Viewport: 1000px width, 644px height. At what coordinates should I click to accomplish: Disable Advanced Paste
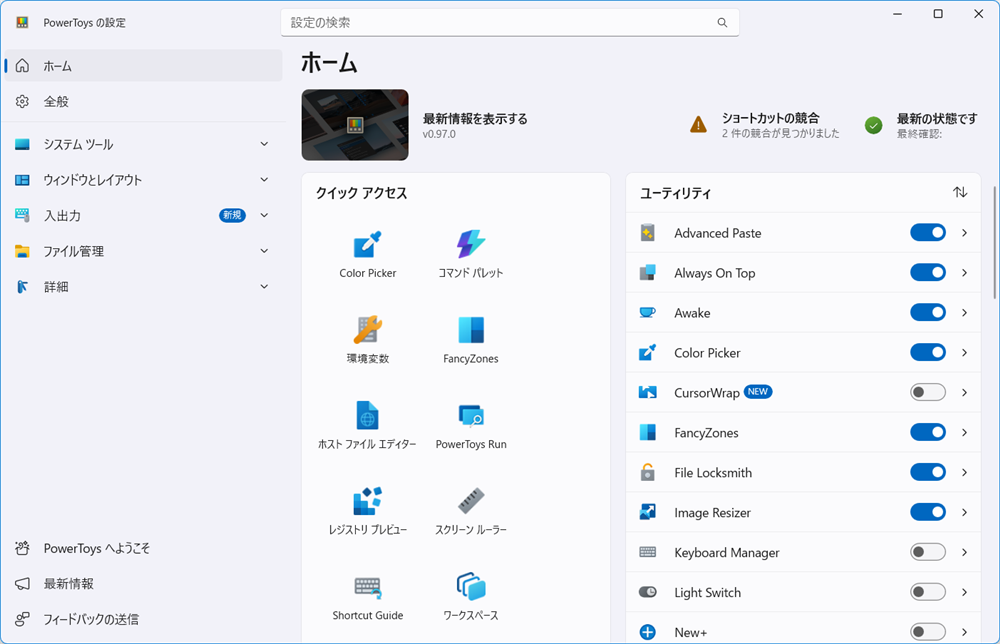point(927,232)
